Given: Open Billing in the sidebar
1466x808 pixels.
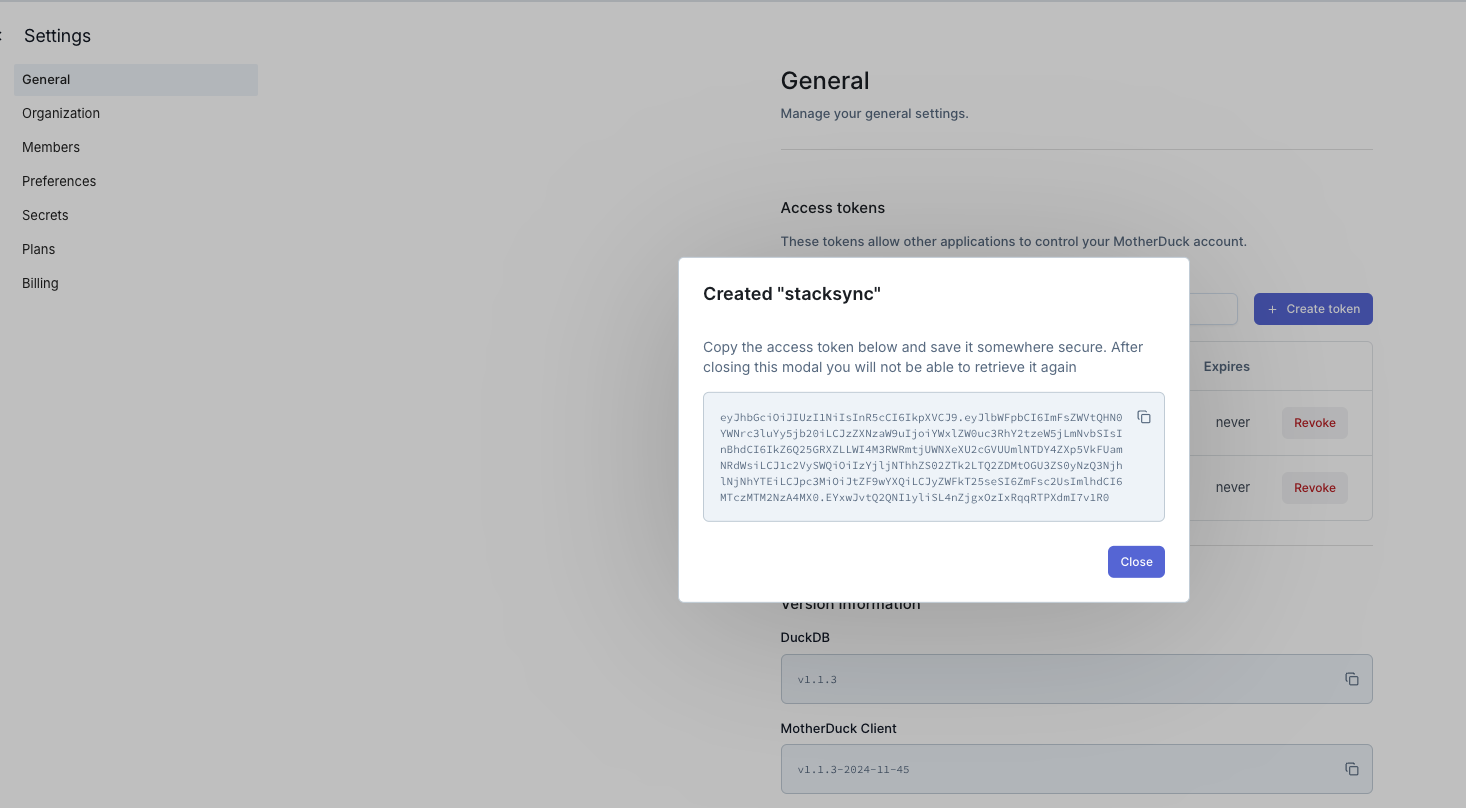Looking at the screenshot, I should click(40, 284).
